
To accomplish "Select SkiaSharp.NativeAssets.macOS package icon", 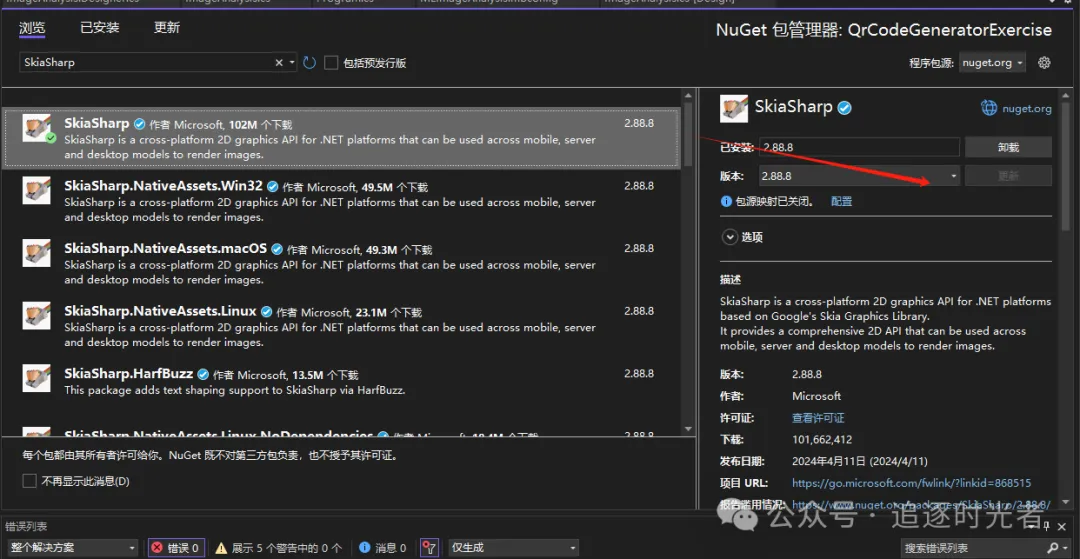I will tap(37, 253).
